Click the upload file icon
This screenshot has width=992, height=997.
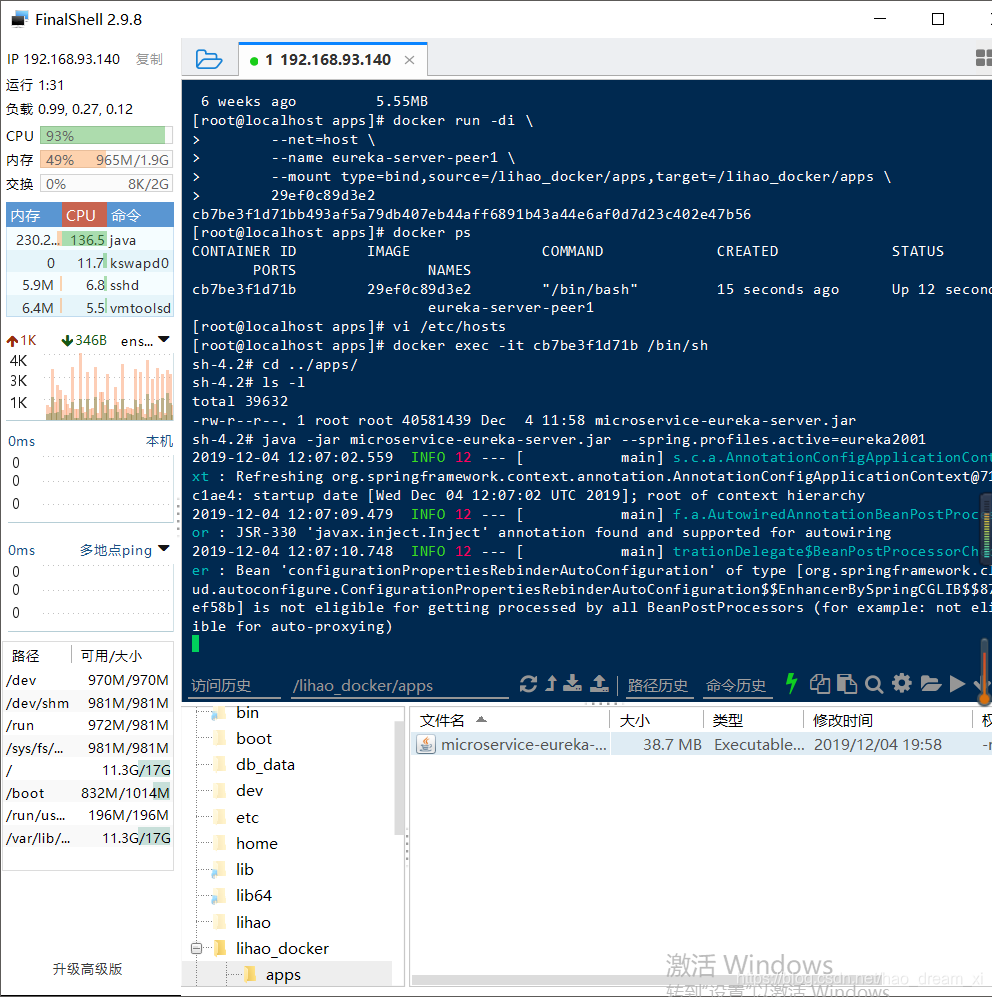coord(599,684)
